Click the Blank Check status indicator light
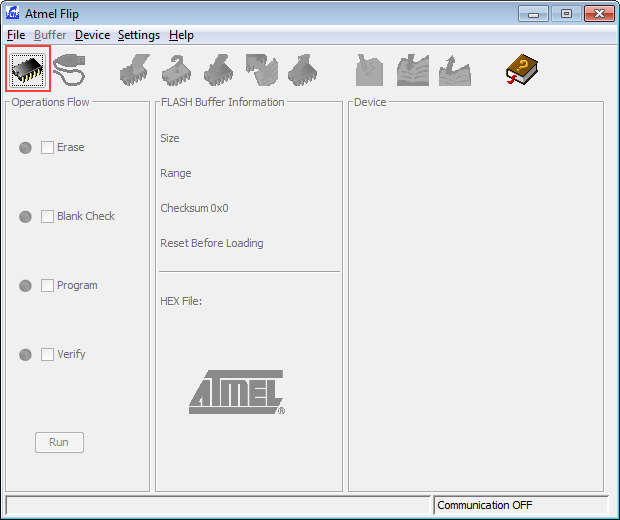620x520 pixels. click(25, 217)
